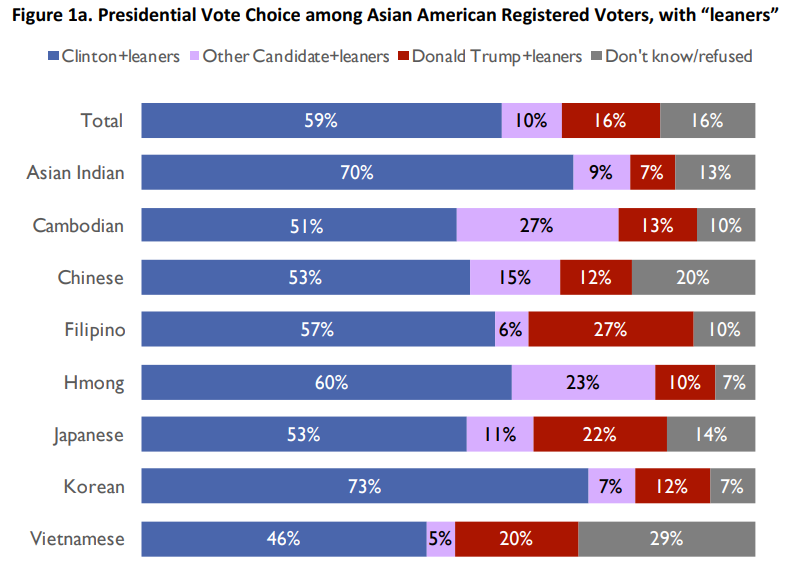Screen dimensions: 785x580
Task: Click the Vietnamese row label
Action: [76, 539]
